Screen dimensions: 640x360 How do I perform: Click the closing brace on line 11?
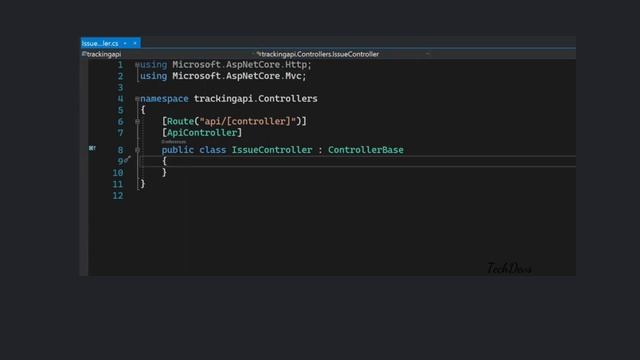click(143, 184)
